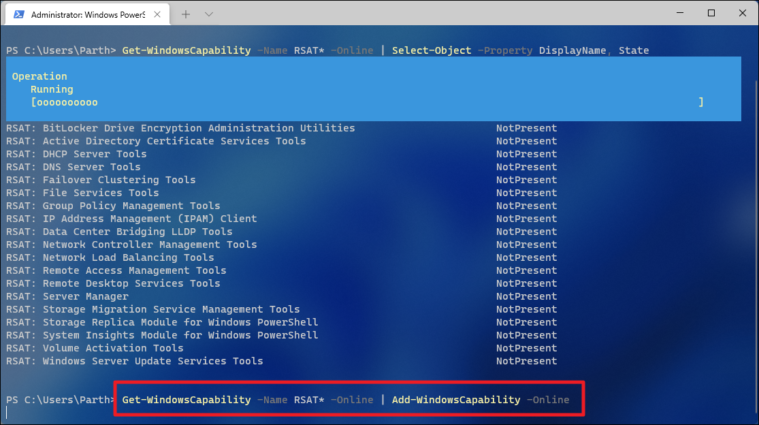Click the PowerShell icon in the tab

pyautogui.click(x=19, y=14)
